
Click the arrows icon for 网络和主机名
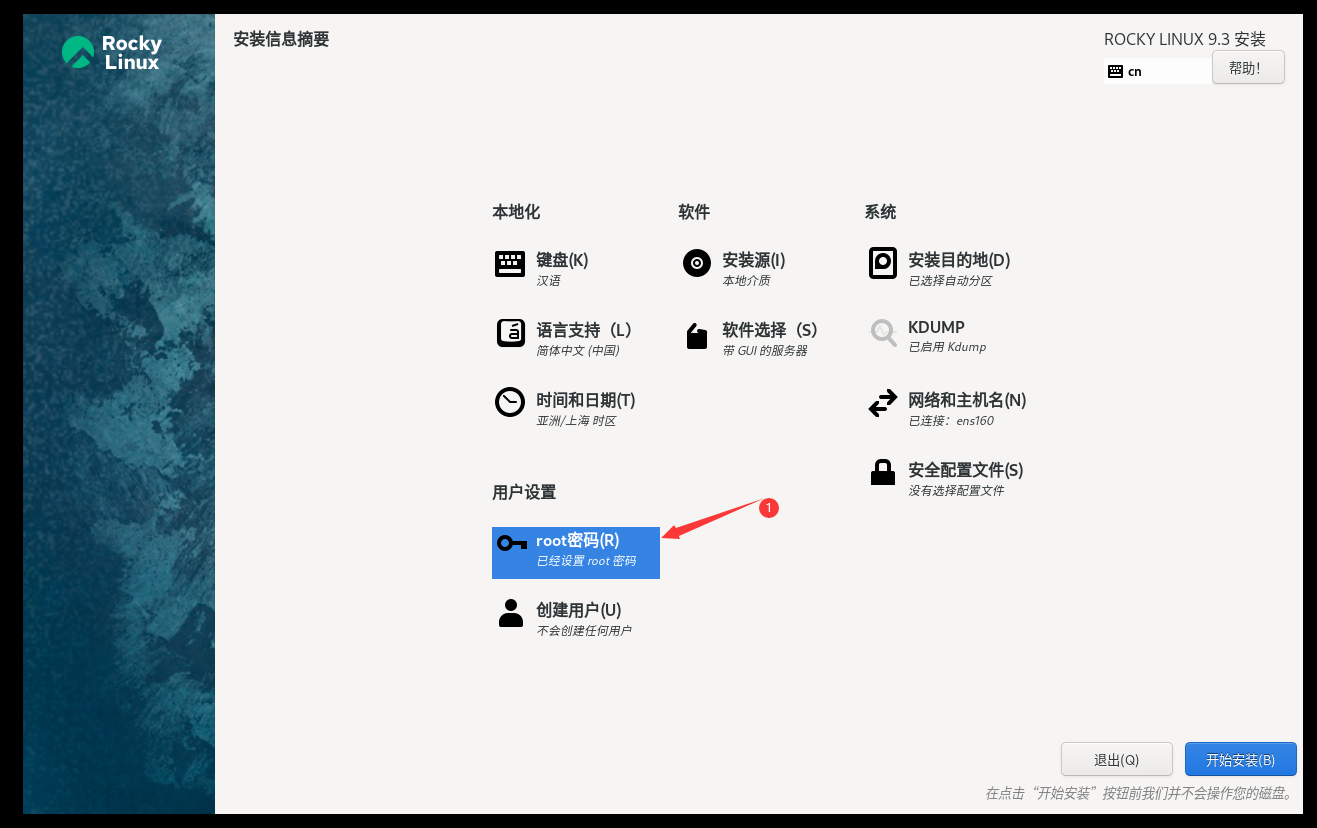pos(883,404)
